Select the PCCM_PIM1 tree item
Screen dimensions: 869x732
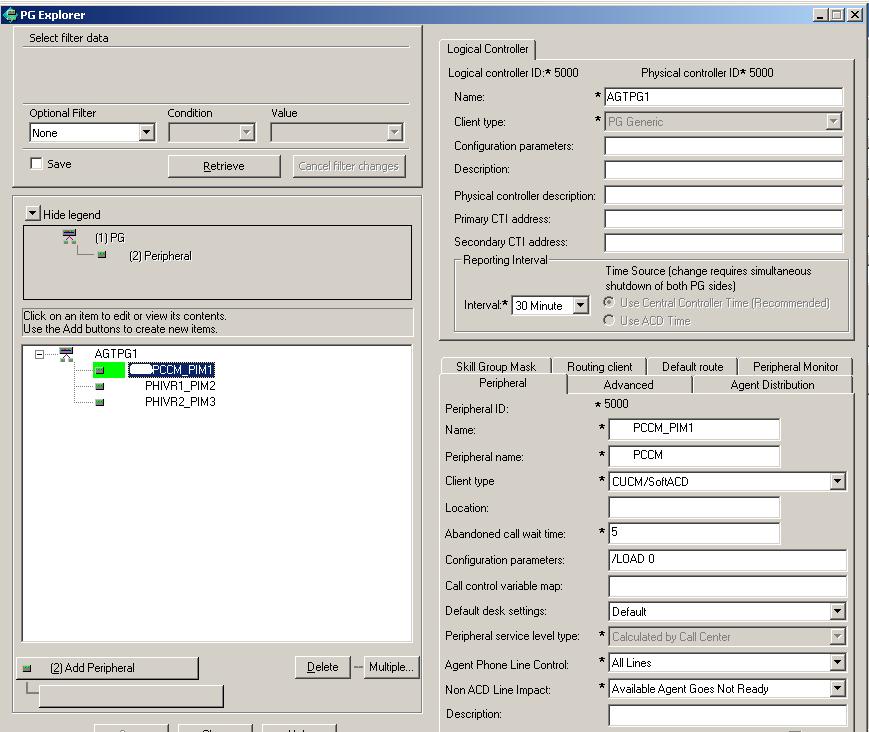point(172,370)
